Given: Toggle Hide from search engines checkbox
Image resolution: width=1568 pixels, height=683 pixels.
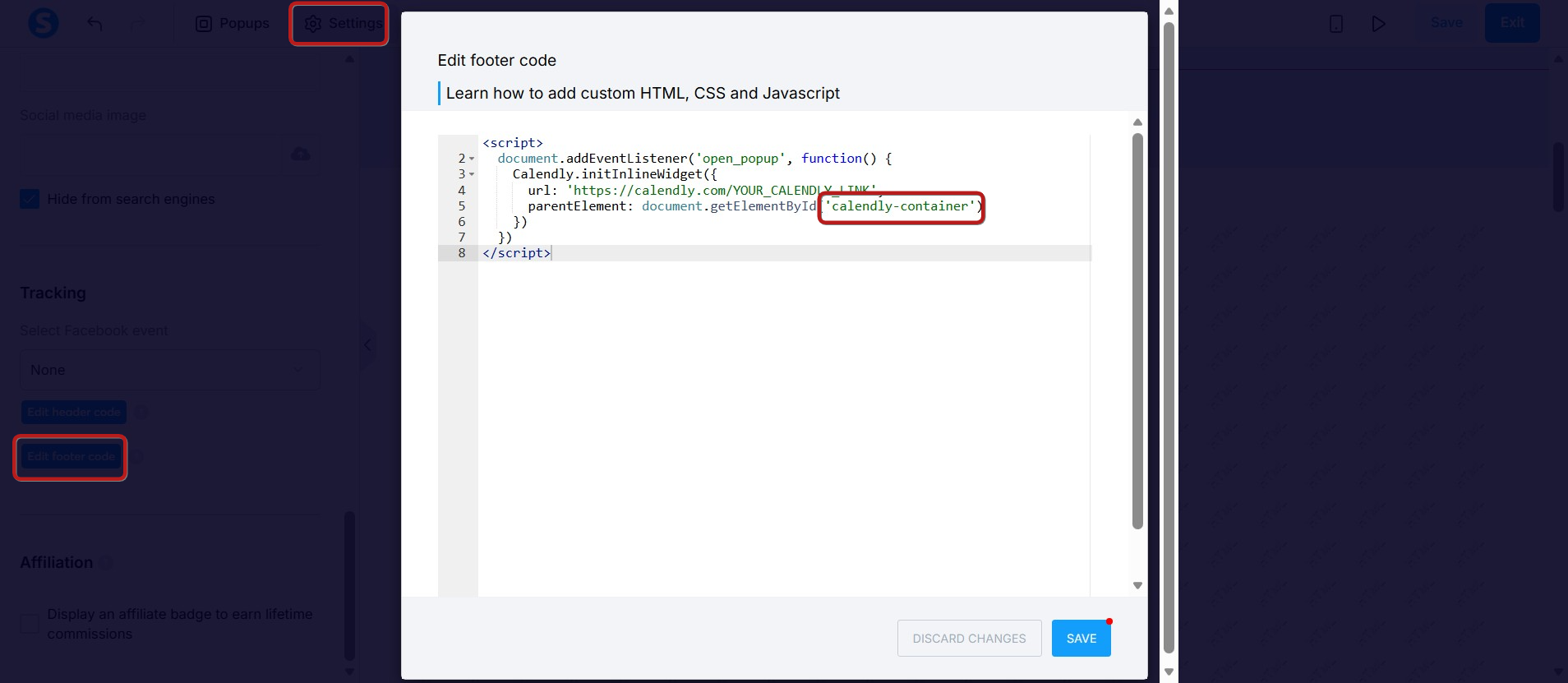Looking at the screenshot, I should (x=30, y=199).
